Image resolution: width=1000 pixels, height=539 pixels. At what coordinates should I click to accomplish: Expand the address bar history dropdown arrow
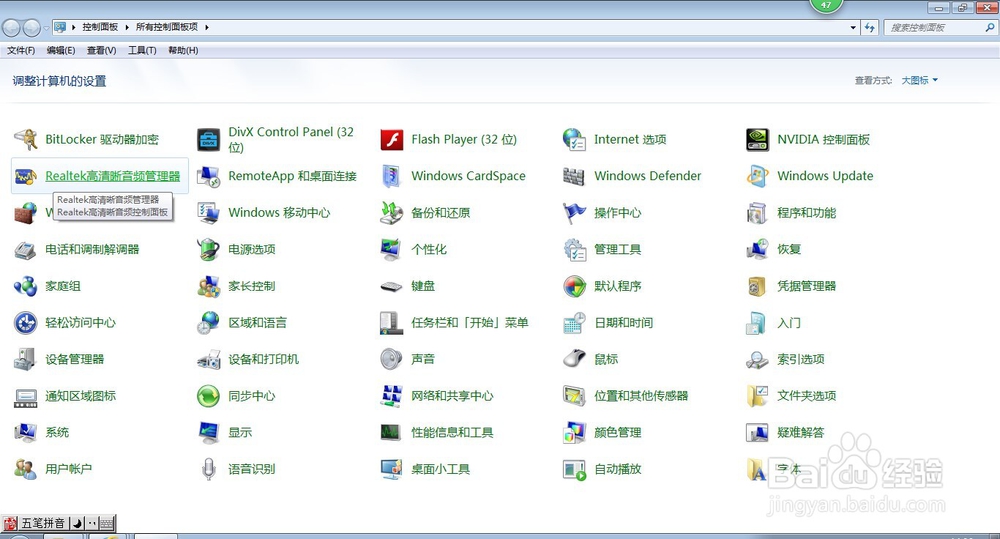pyautogui.click(x=853, y=27)
